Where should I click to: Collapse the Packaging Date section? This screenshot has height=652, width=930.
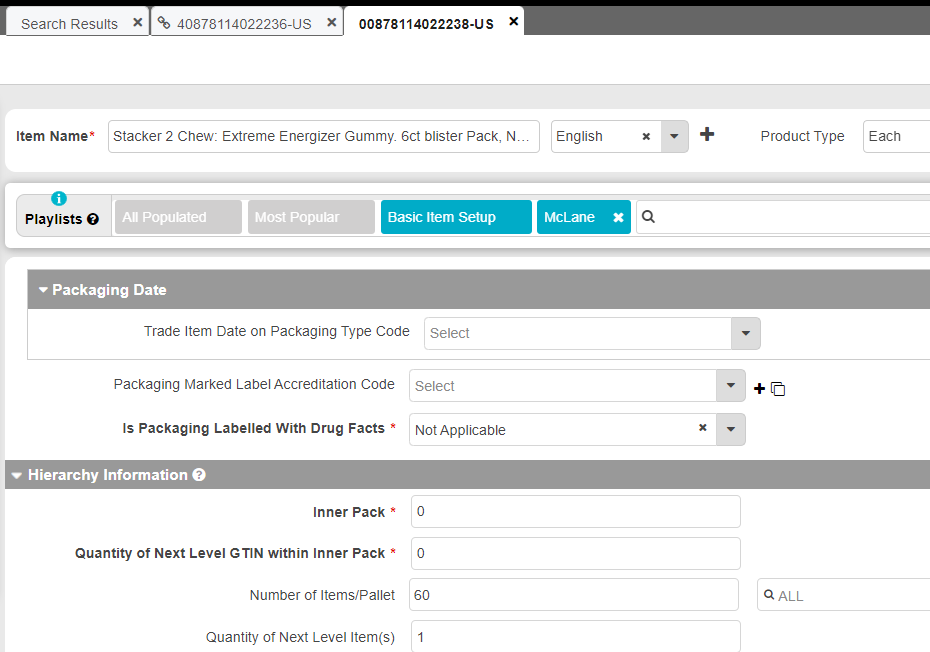(x=43, y=290)
